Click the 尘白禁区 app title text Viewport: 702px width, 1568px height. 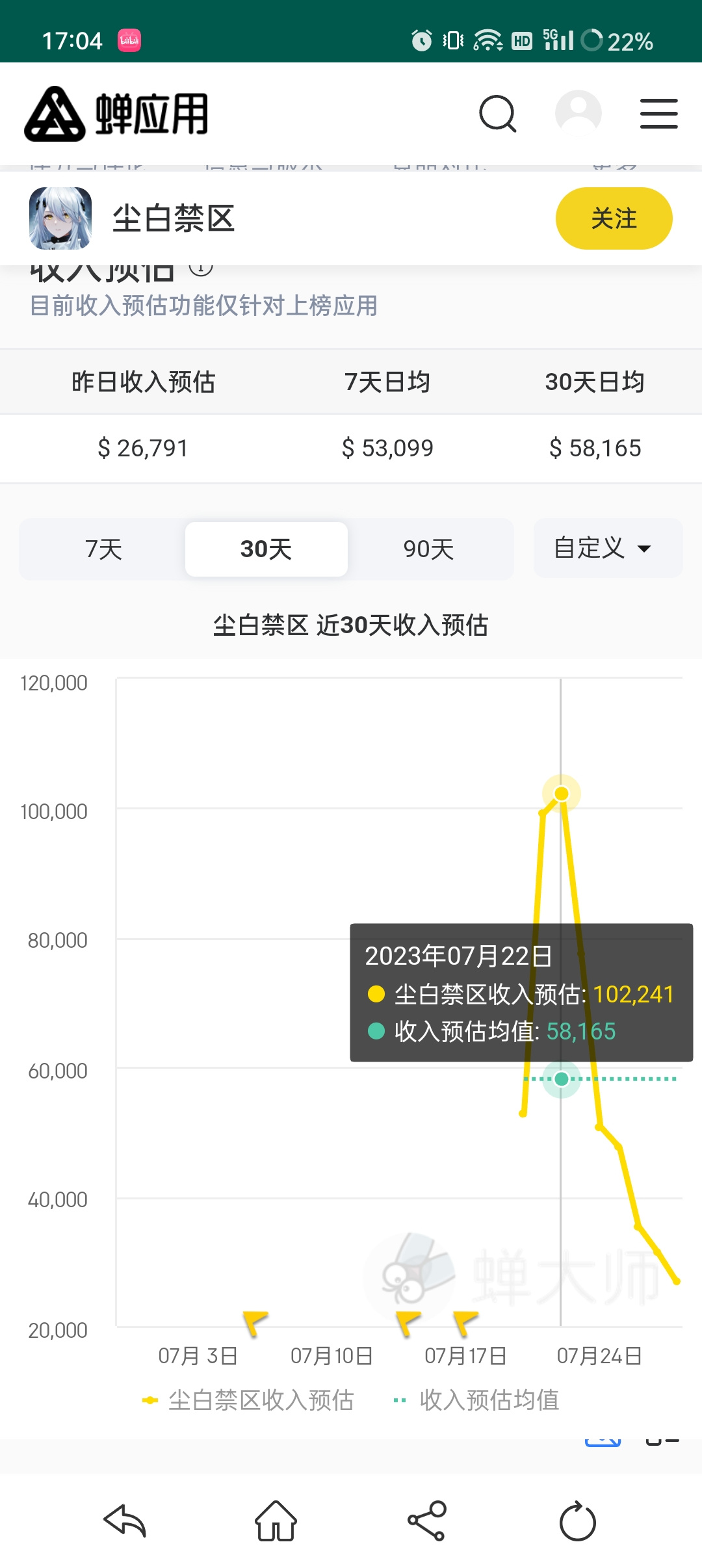click(x=174, y=218)
